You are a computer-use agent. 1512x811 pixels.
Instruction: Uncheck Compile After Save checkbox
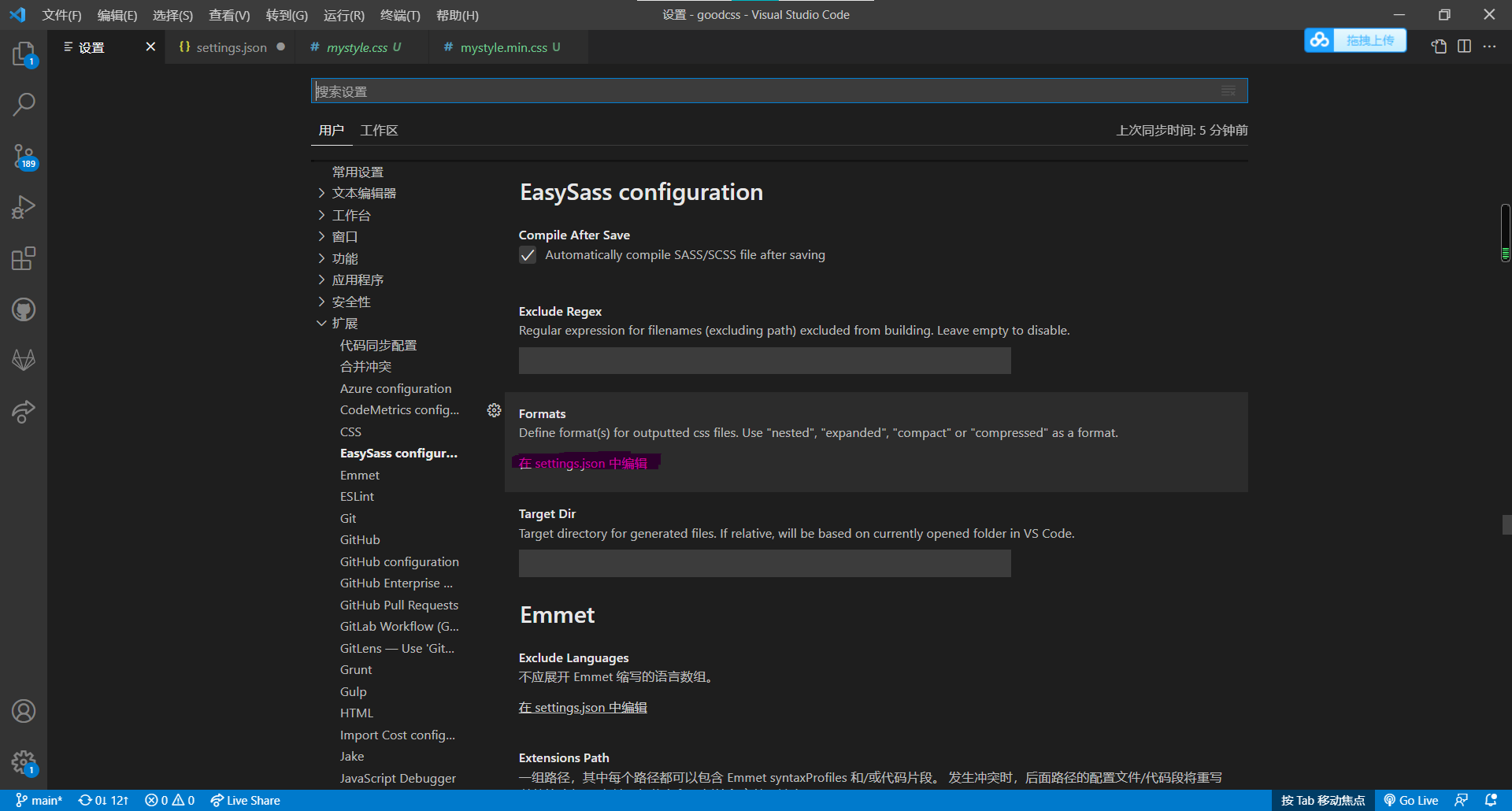click(528, 255)
